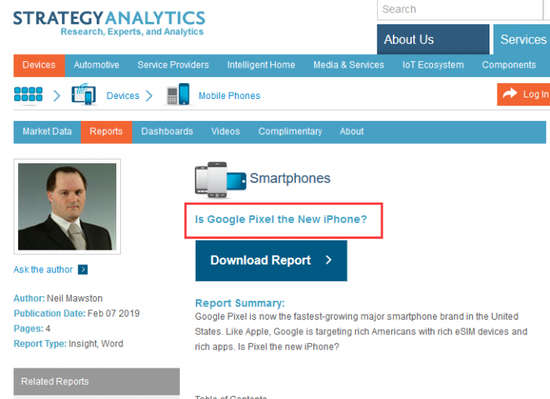Click the Smartphones category icon
550x399 pixels.
click(x=220, y=180)
